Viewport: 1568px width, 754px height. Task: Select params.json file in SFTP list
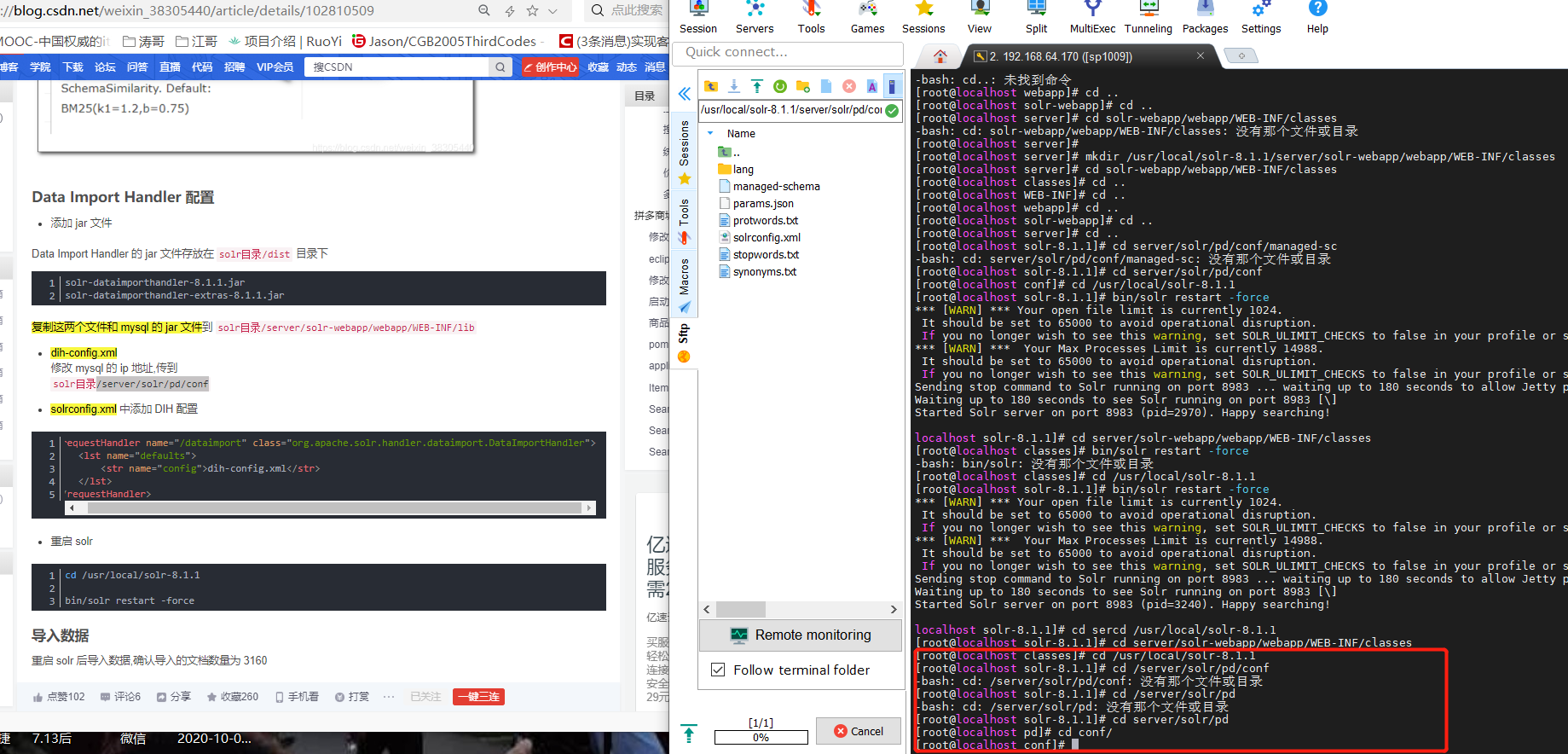point(756,203)
